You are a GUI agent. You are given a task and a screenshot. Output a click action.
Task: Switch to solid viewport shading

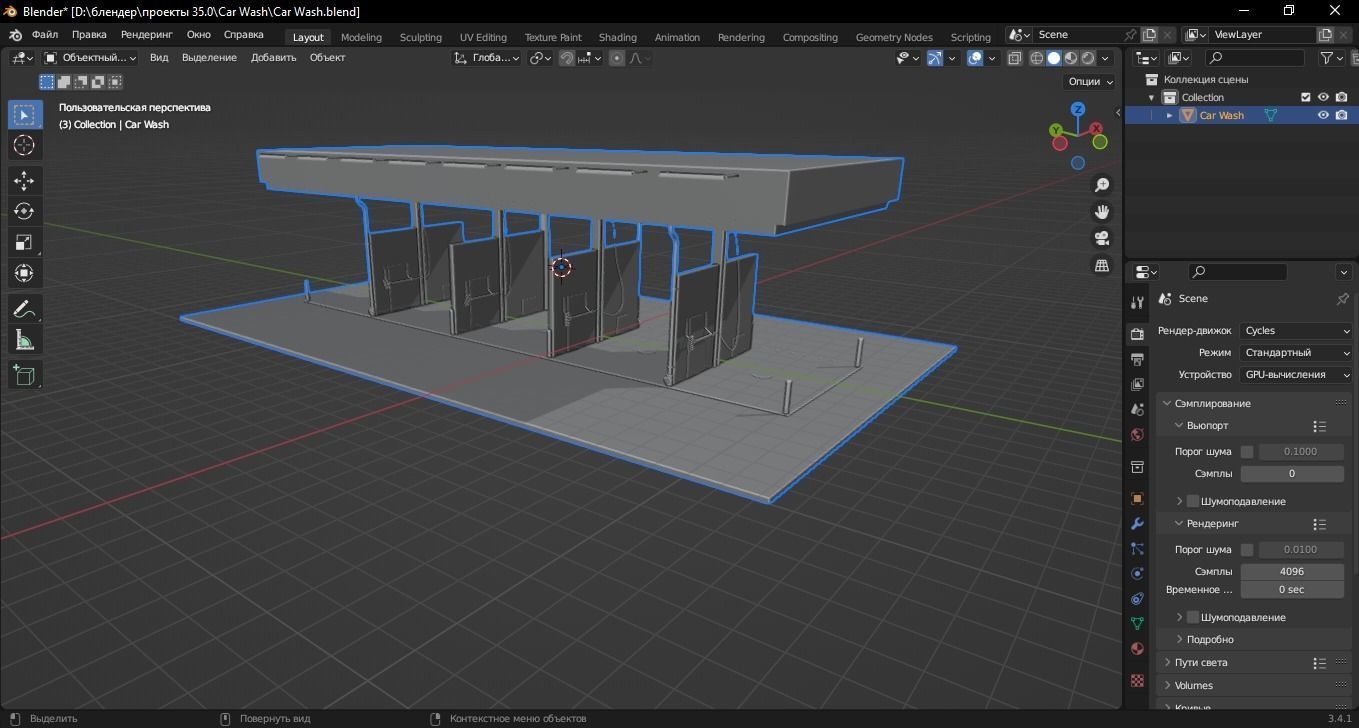click(1054, 58)
